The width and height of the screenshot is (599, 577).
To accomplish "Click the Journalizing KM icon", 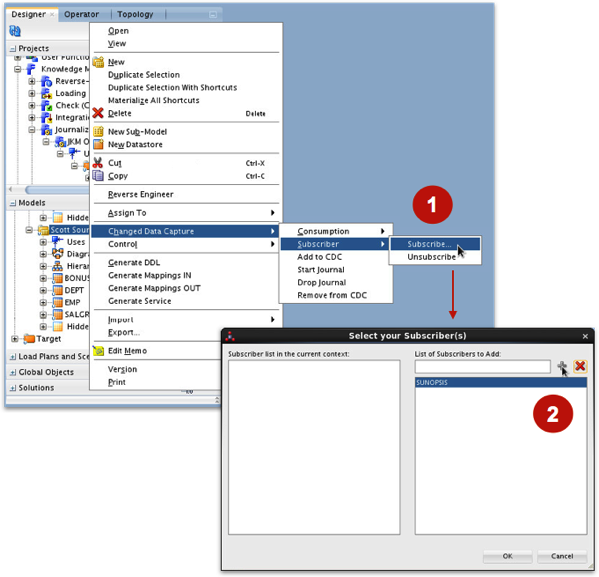I will coord(46,130).
